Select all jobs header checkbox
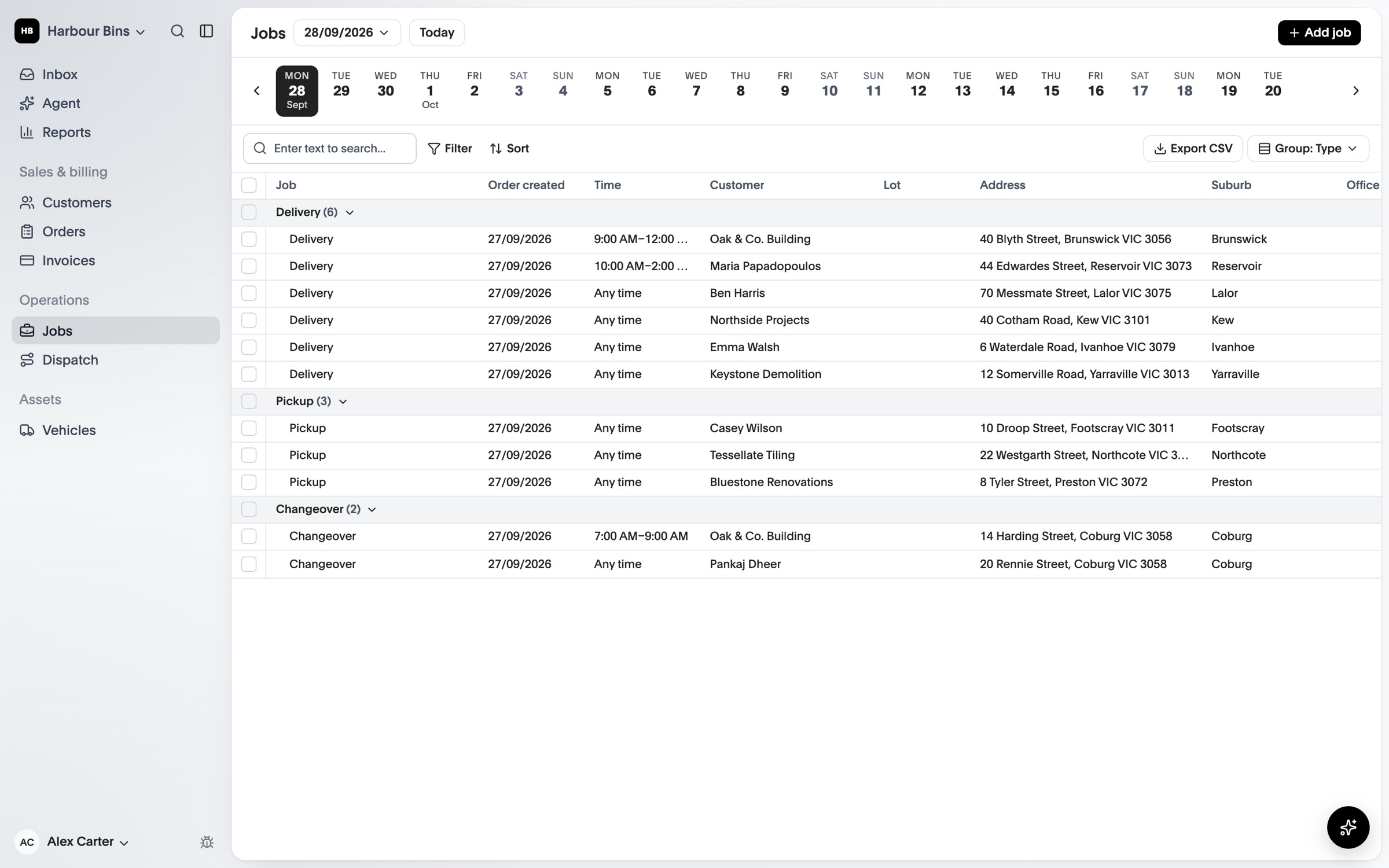 tap(249, 185)
